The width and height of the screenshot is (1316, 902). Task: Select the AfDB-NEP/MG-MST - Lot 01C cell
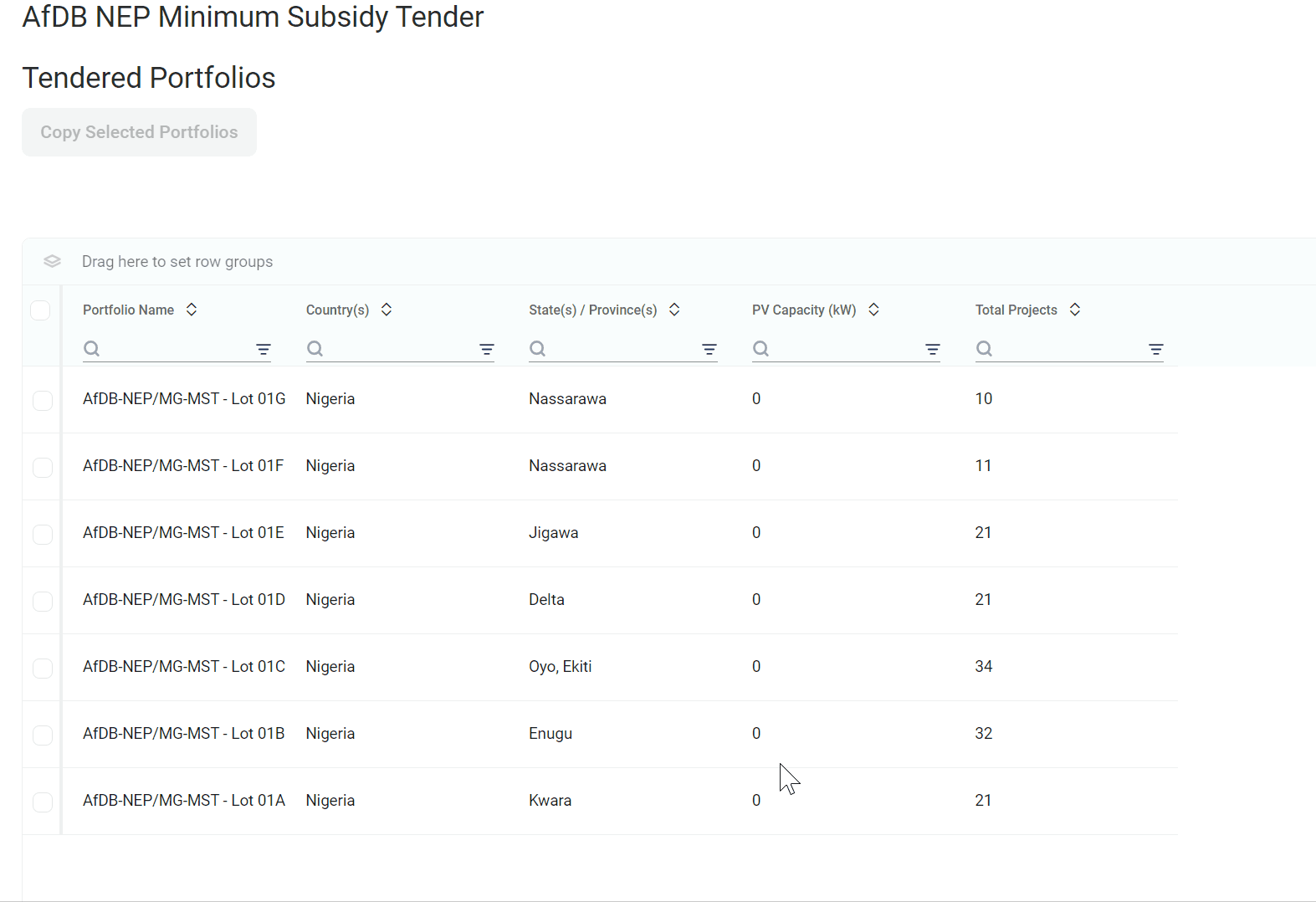point(184,667)
